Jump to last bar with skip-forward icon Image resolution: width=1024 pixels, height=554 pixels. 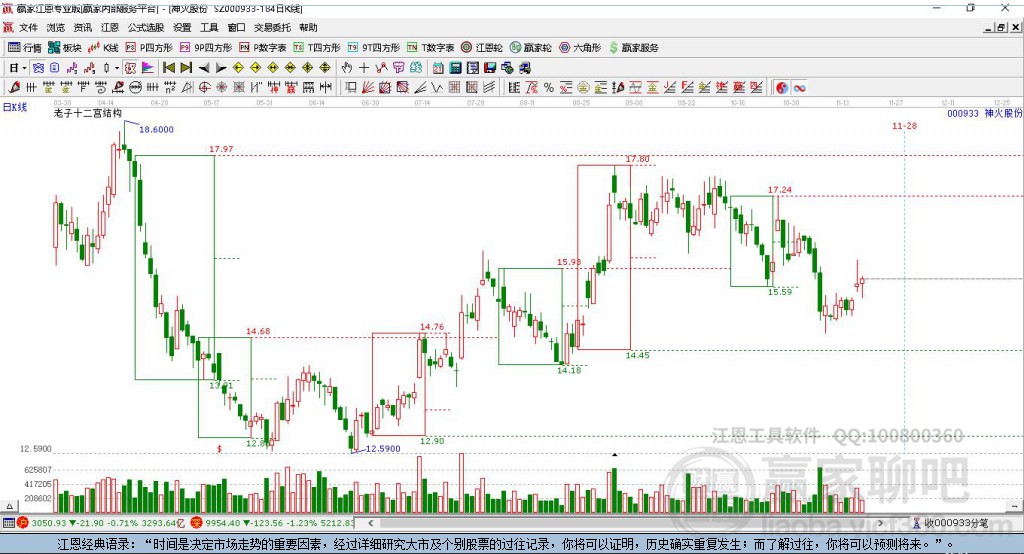[186, 68]
